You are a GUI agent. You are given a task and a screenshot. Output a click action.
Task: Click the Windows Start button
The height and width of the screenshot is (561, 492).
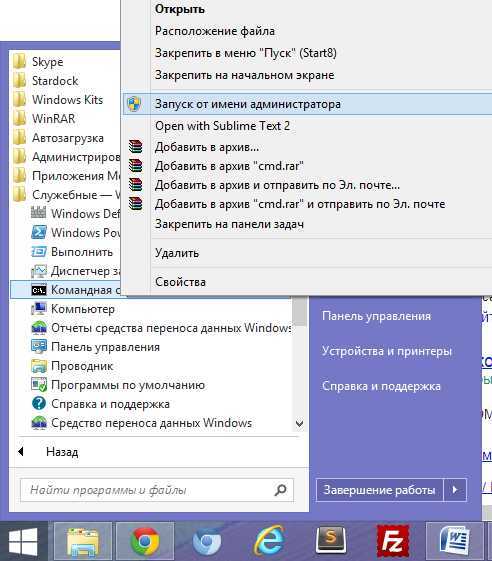(23, 541)
